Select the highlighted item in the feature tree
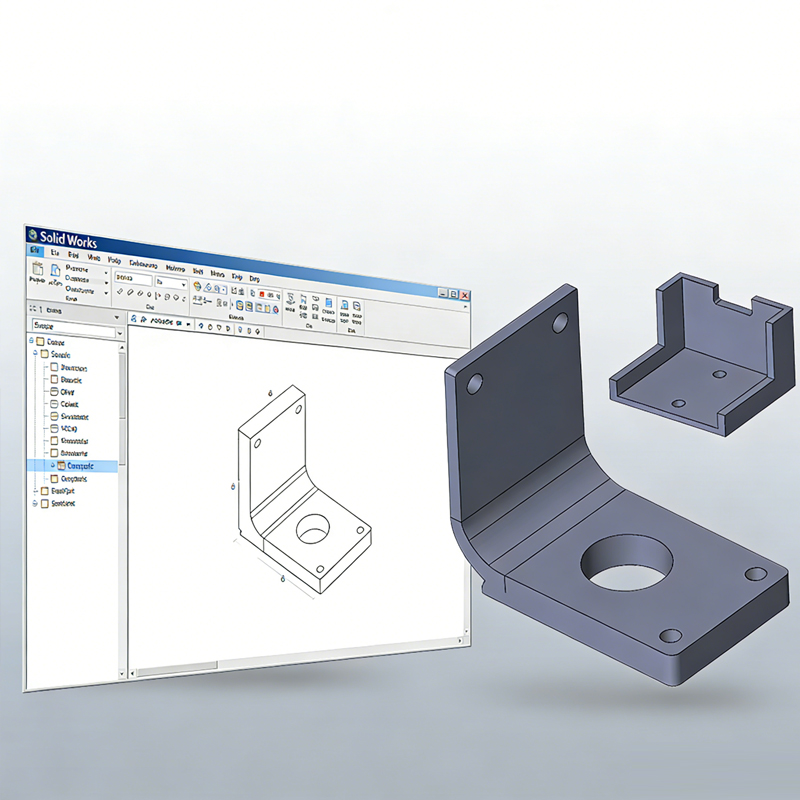The height and width of the screenshot is (800, 800). 80,466
